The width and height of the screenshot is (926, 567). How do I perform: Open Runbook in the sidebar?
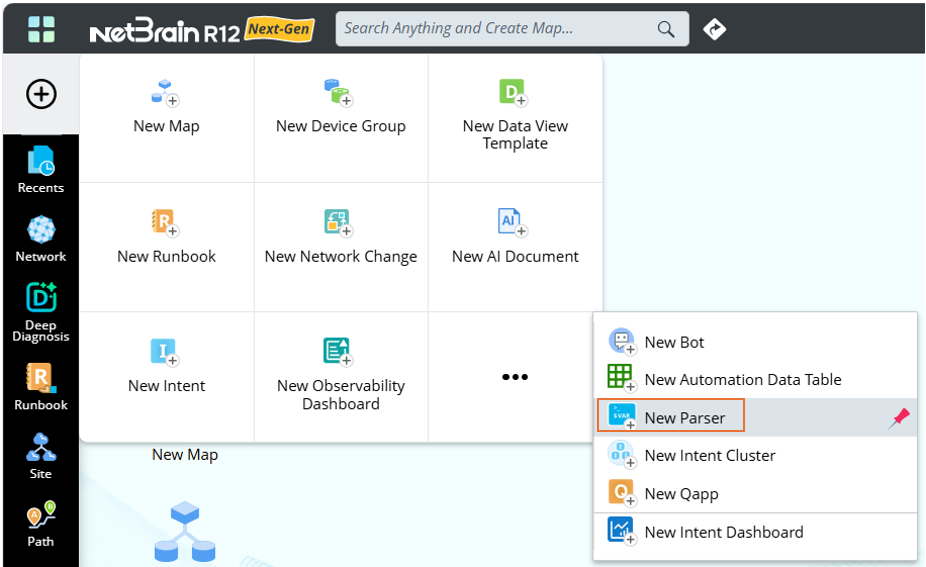pyautogui.click(x=41, y=387)
